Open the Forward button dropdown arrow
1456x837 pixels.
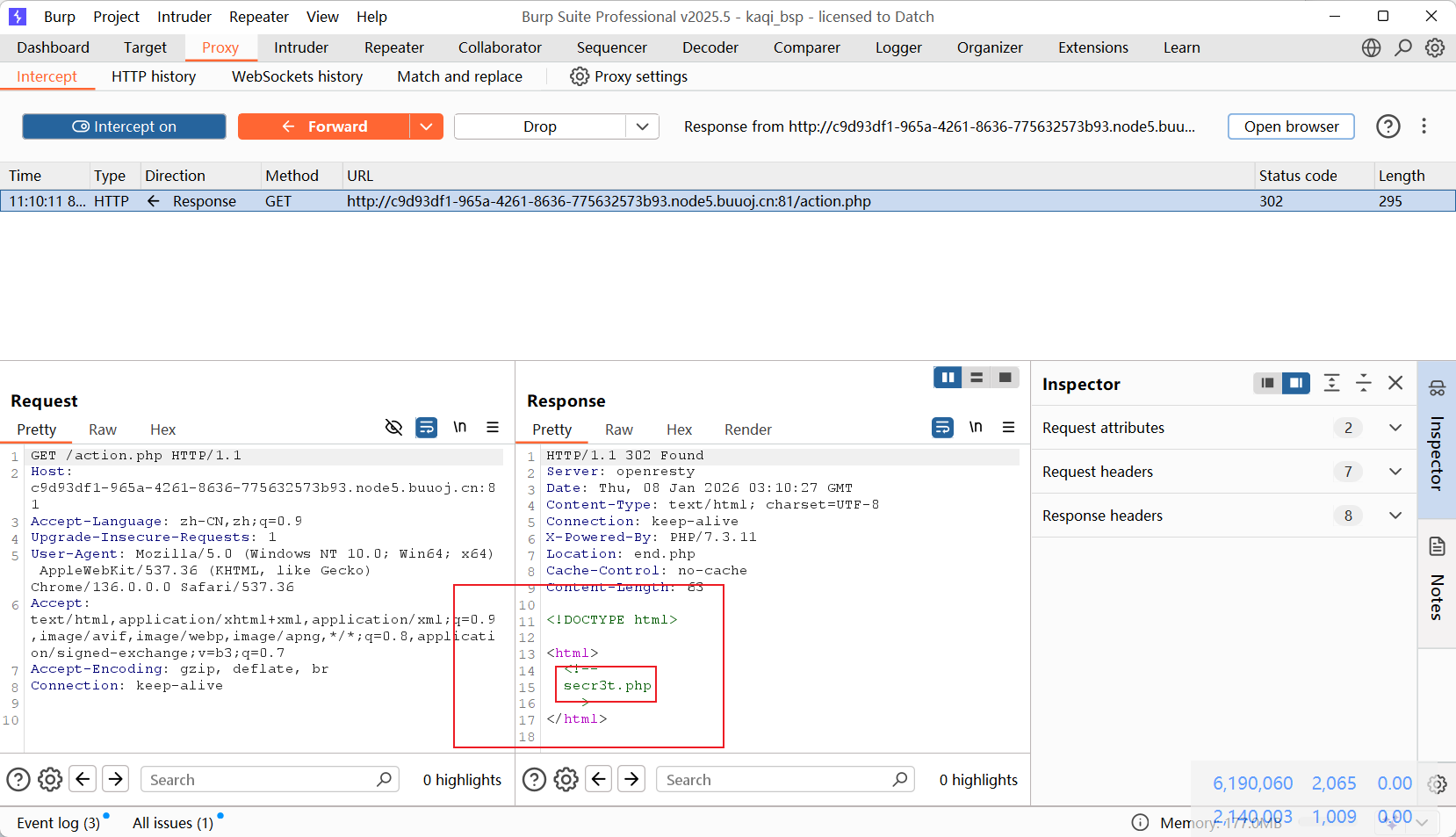point(426,126)
